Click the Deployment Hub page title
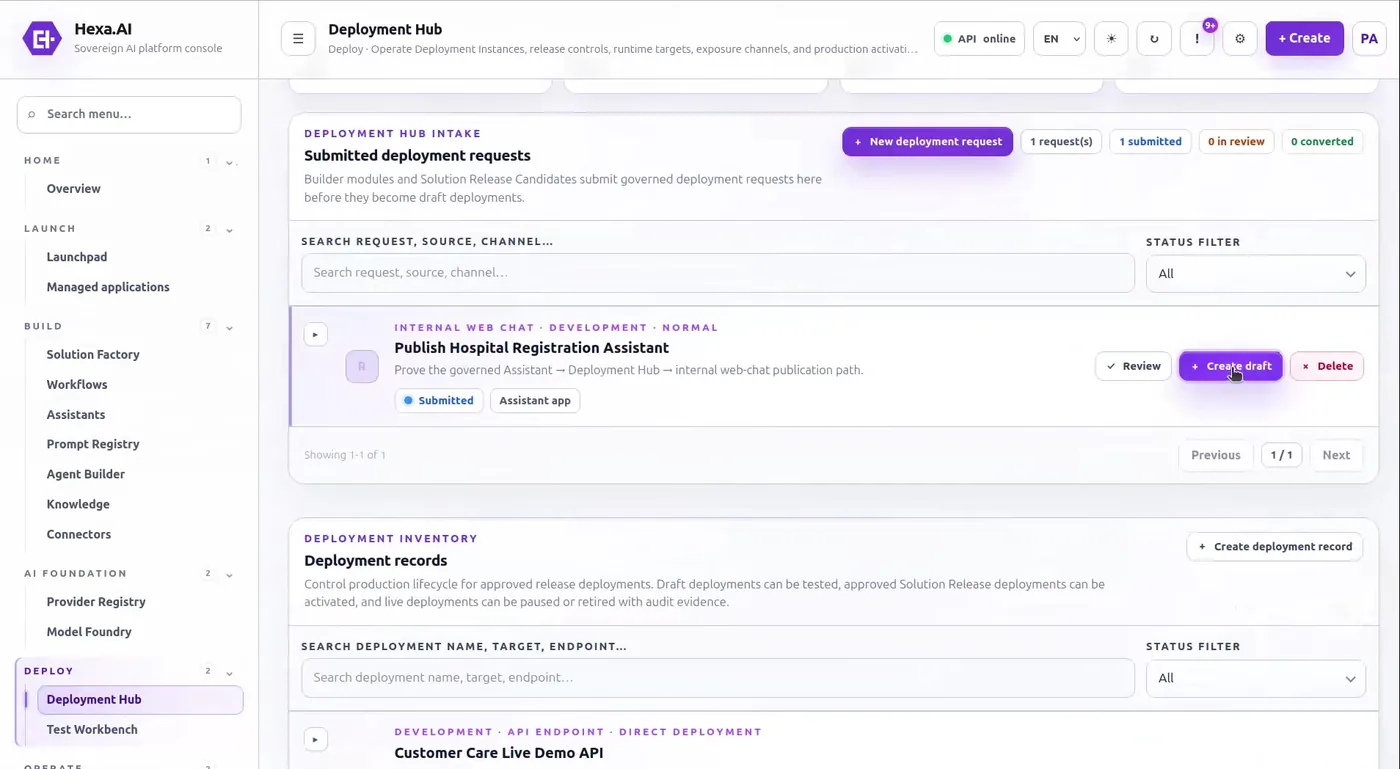This screenshot has width=1400, height=769. pos(385,29)
